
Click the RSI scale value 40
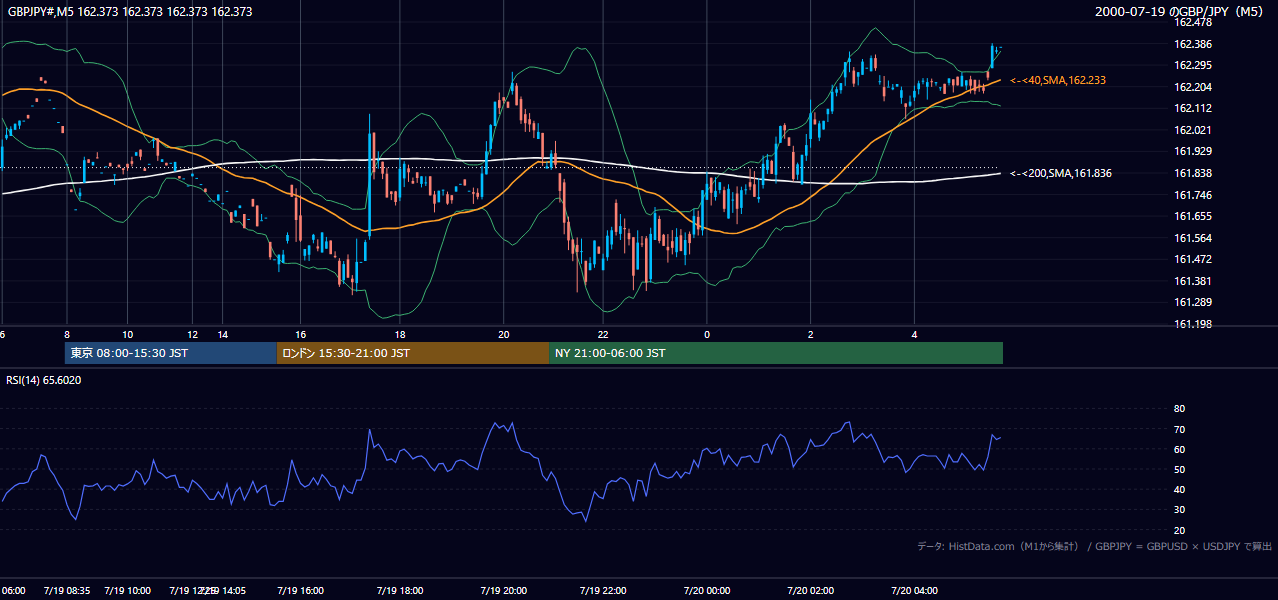(1179, 489)
